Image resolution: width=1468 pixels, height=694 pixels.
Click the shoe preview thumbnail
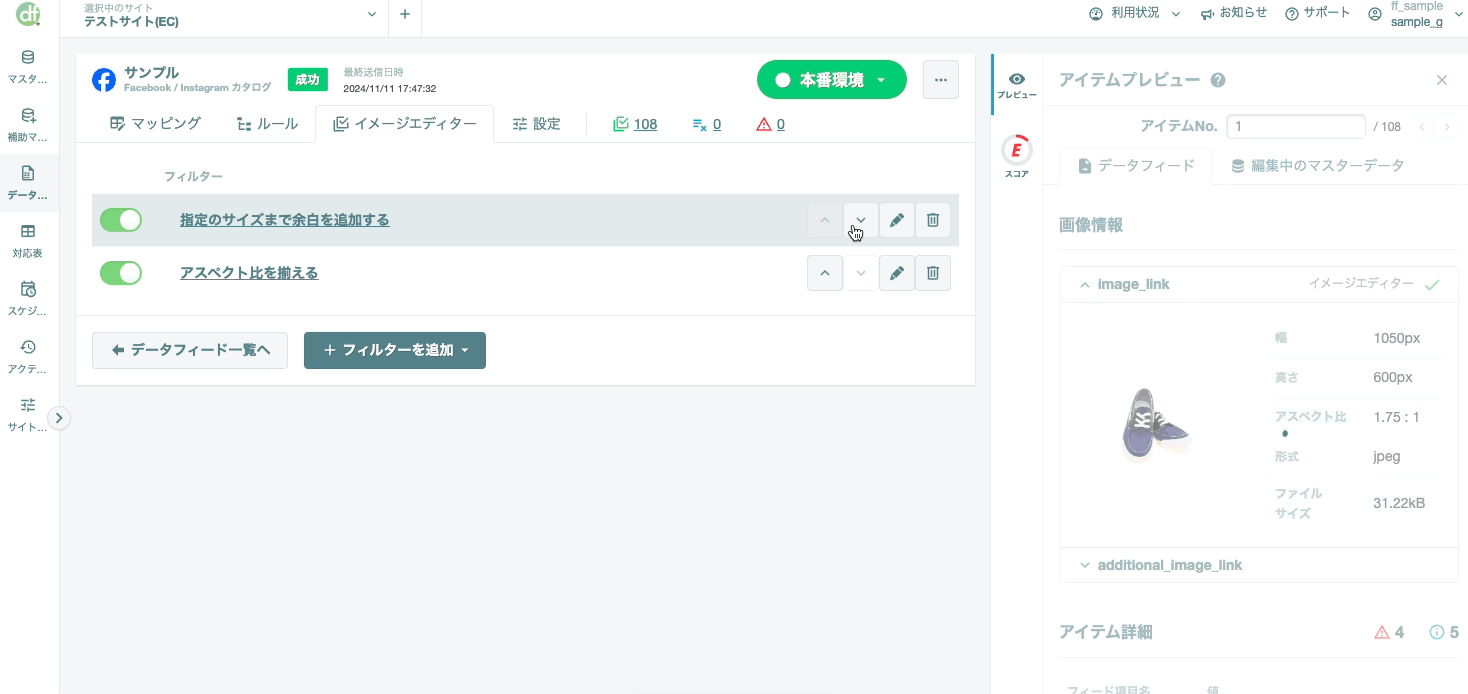tap(1156, 424)
